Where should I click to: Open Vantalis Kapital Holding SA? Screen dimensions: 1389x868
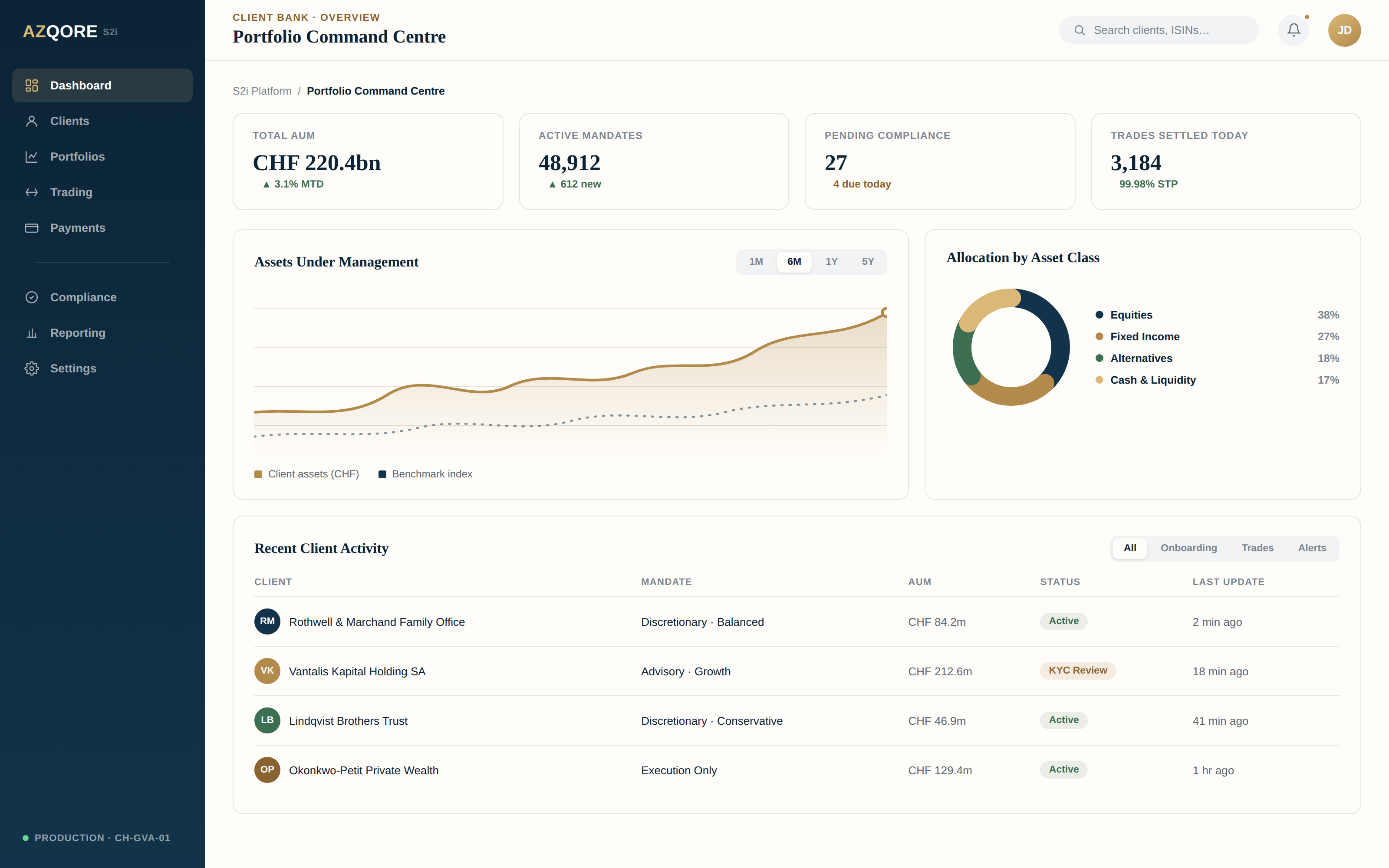357,671
